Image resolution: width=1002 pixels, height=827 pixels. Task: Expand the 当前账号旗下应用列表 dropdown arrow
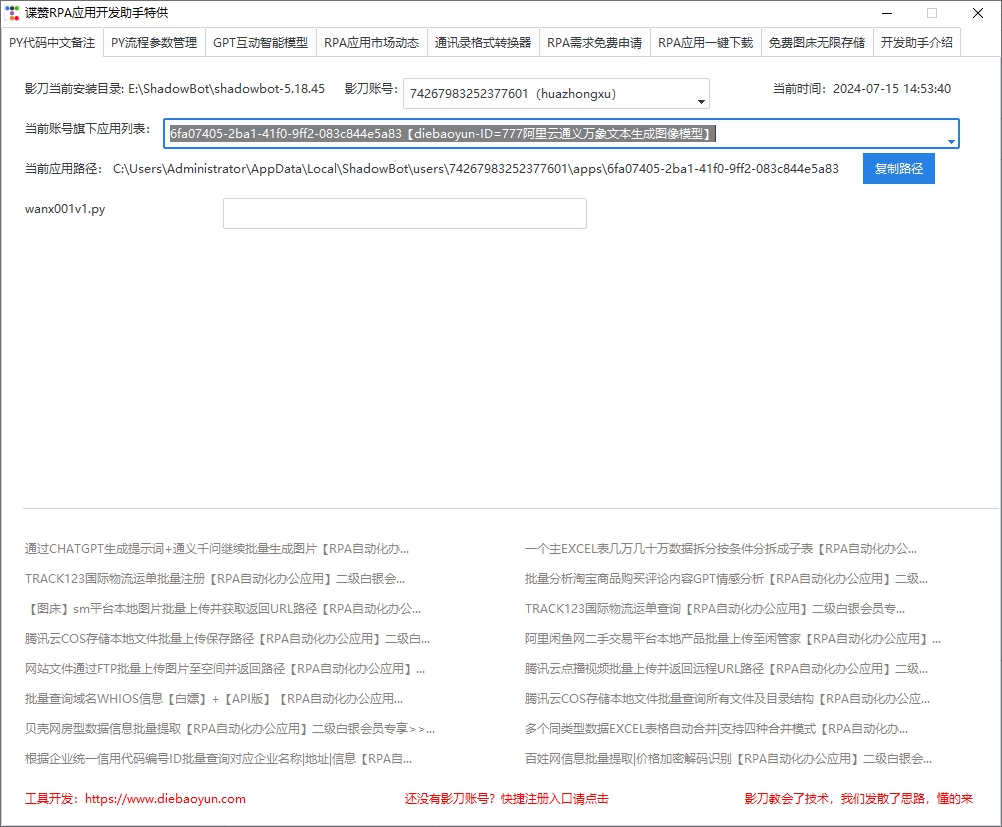click(x=950, y=141)
